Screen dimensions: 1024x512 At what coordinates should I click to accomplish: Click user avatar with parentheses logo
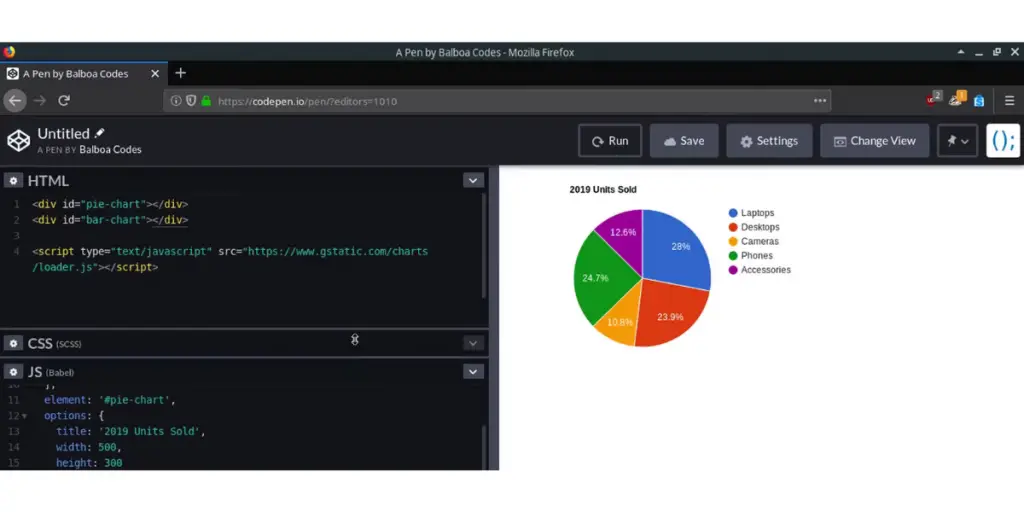(x=1002, y=141)
